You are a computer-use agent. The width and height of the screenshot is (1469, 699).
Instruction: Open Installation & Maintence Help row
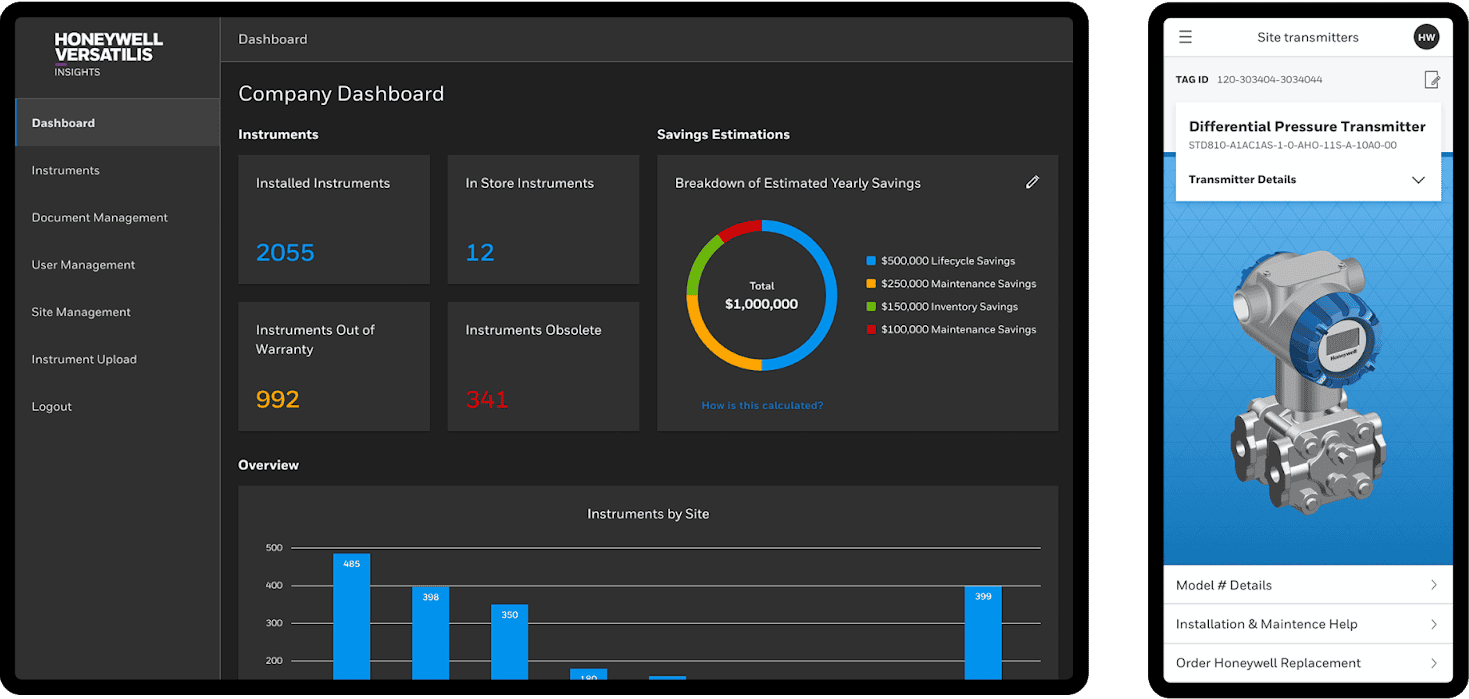coord(1307,624)
